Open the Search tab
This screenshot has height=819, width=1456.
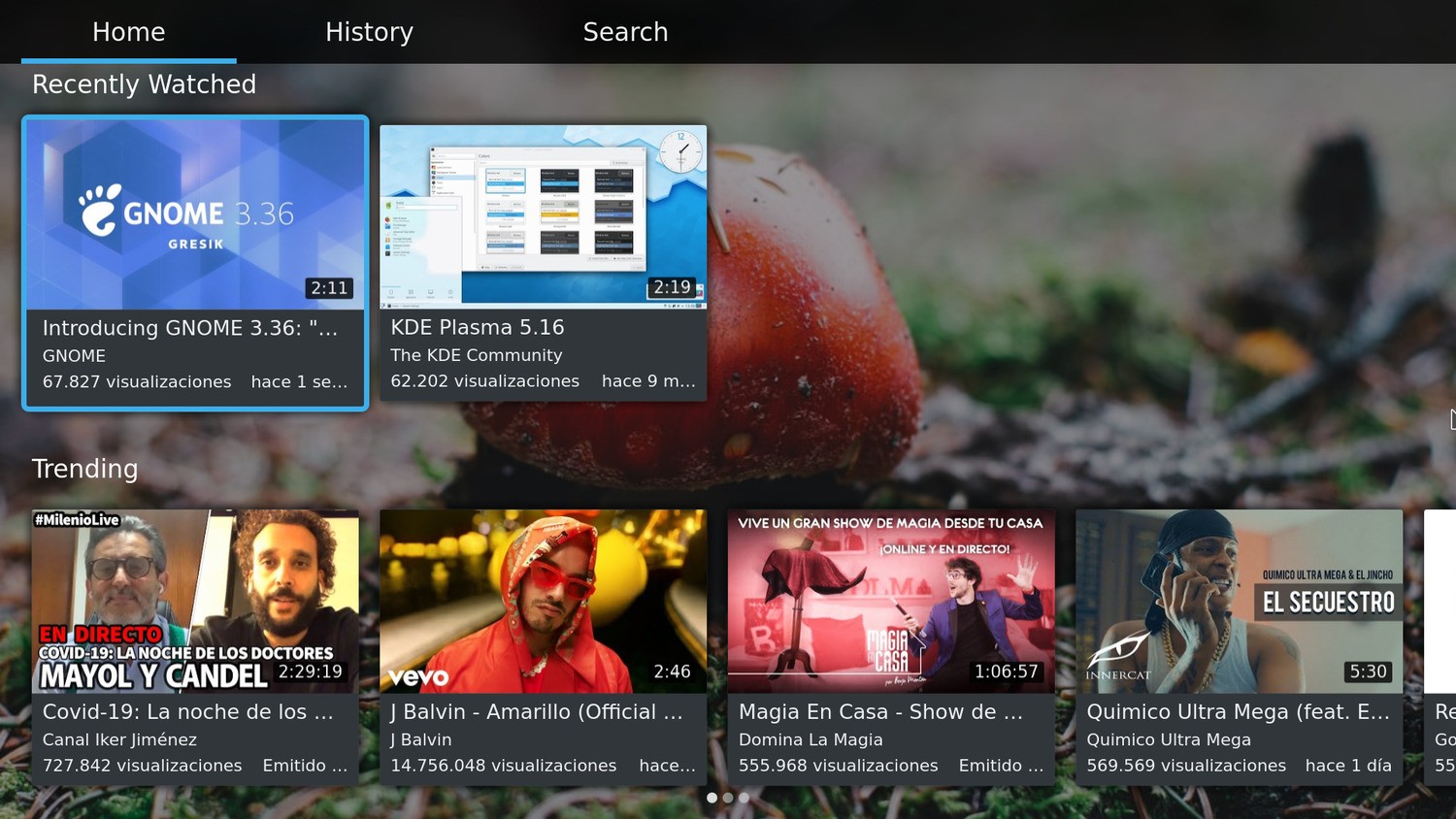625,31
